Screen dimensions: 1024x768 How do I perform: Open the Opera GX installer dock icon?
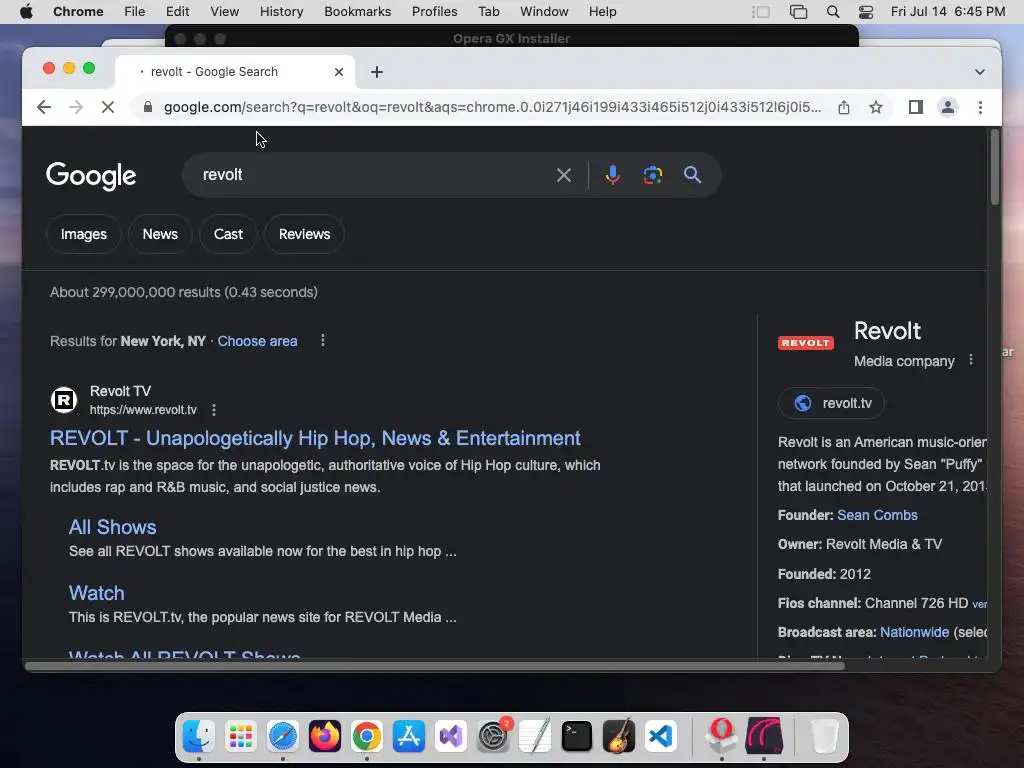click(722, 735)
